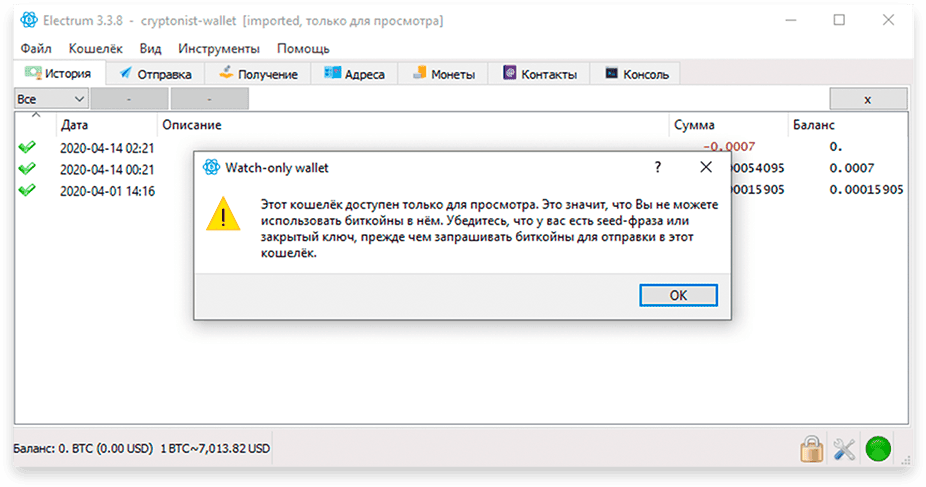Click the lock password icon in status bar
926x487 pixels.
click(812, 449)
